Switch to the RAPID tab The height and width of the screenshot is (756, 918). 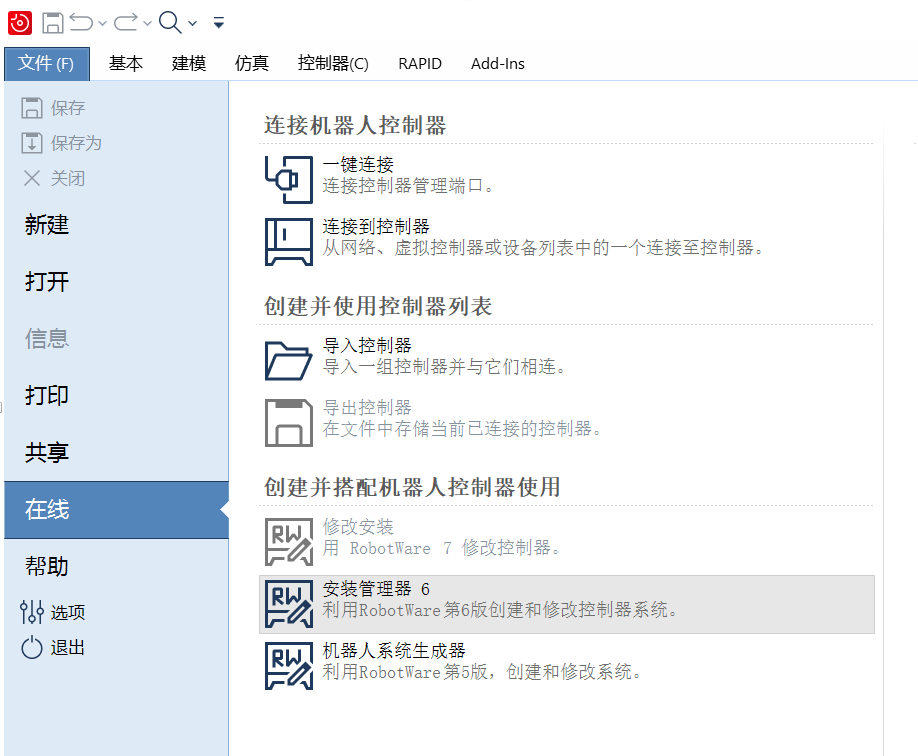point(420,63)
